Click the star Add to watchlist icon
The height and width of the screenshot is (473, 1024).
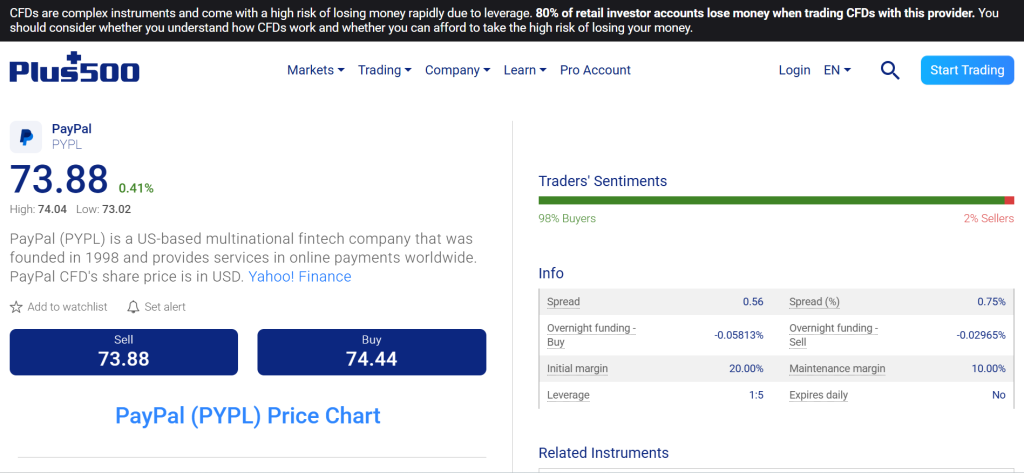16,307
